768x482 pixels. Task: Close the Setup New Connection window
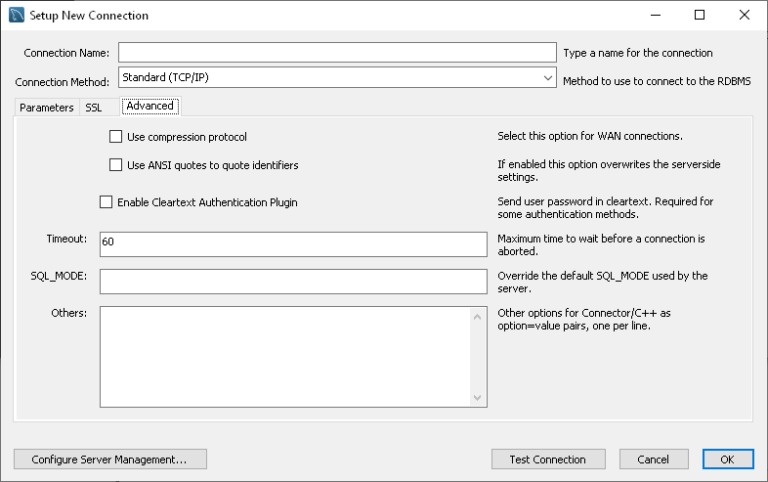pos(744,15)
